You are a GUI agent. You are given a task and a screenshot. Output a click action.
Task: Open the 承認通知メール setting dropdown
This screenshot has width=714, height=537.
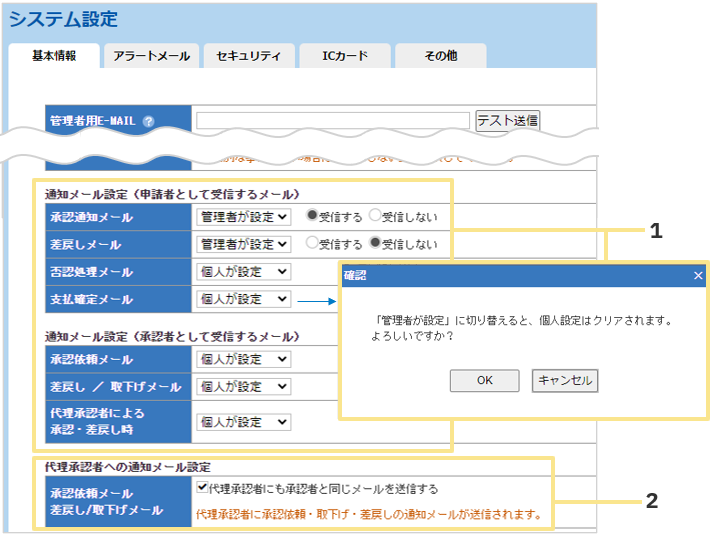pos(243,216)
